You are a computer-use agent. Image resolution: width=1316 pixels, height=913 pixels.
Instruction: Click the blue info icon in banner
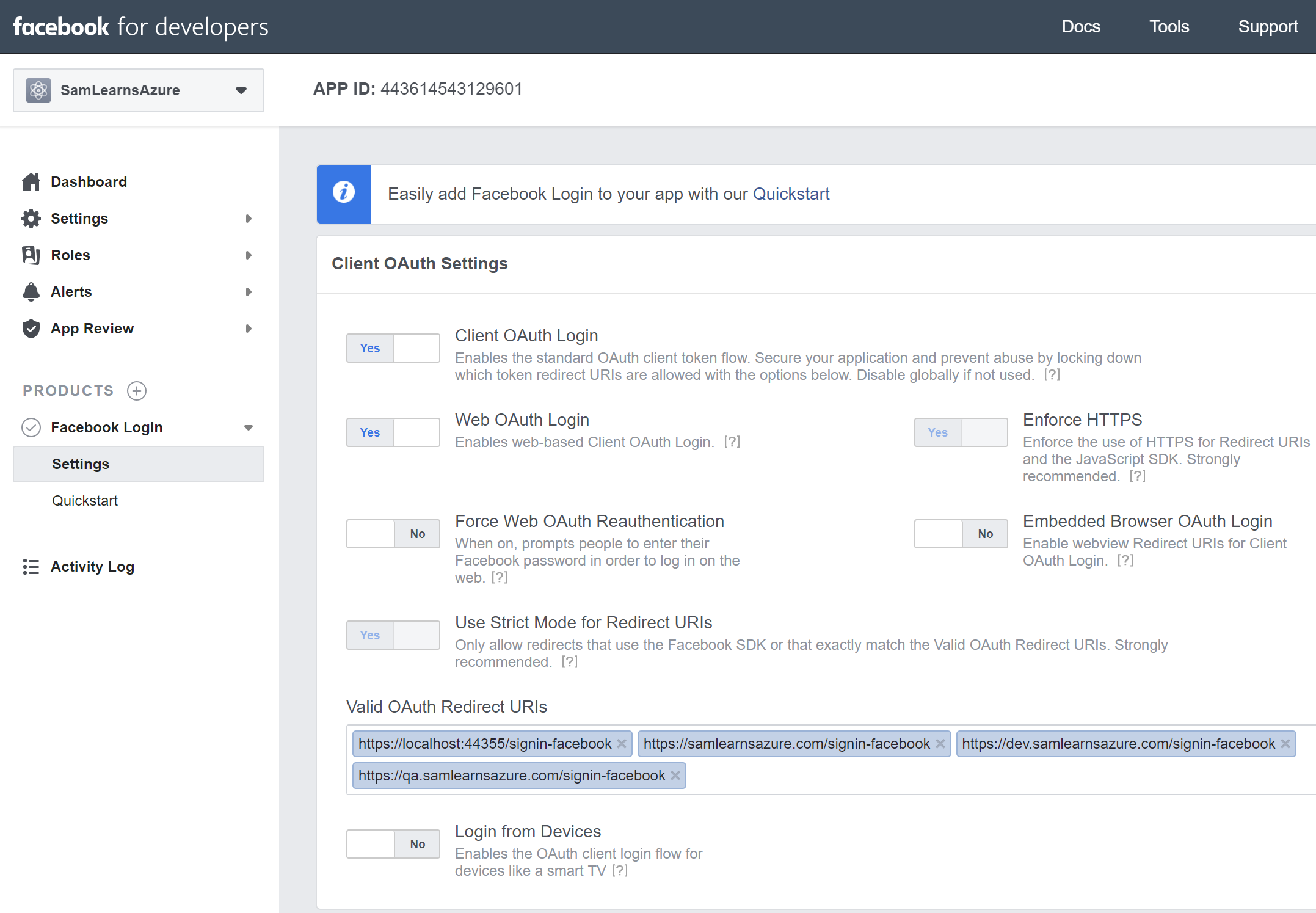click(343, 193)
